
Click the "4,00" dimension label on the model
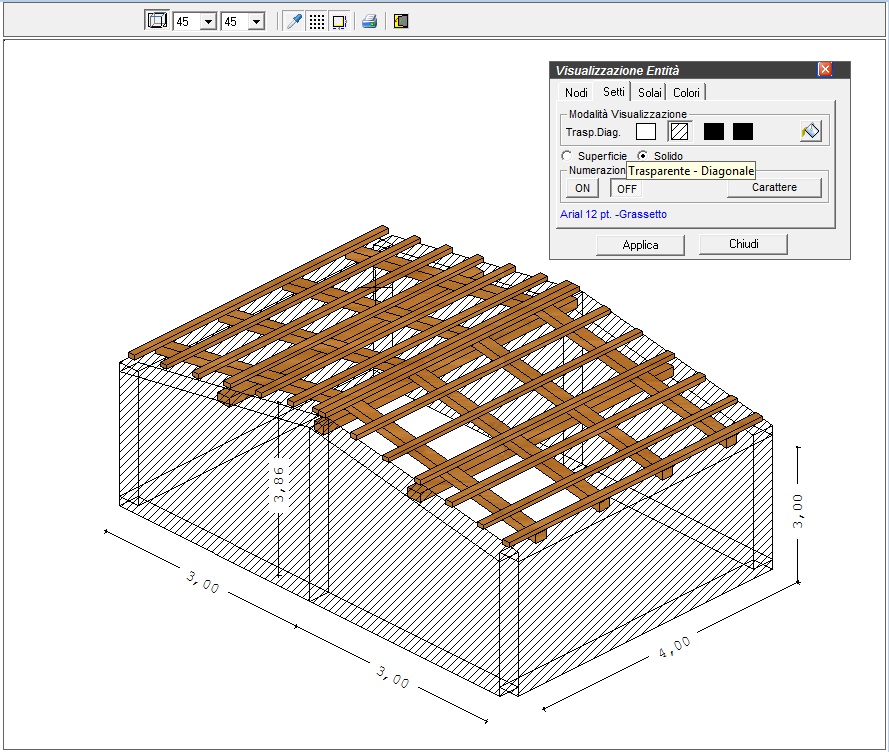(x=675, y=647)
